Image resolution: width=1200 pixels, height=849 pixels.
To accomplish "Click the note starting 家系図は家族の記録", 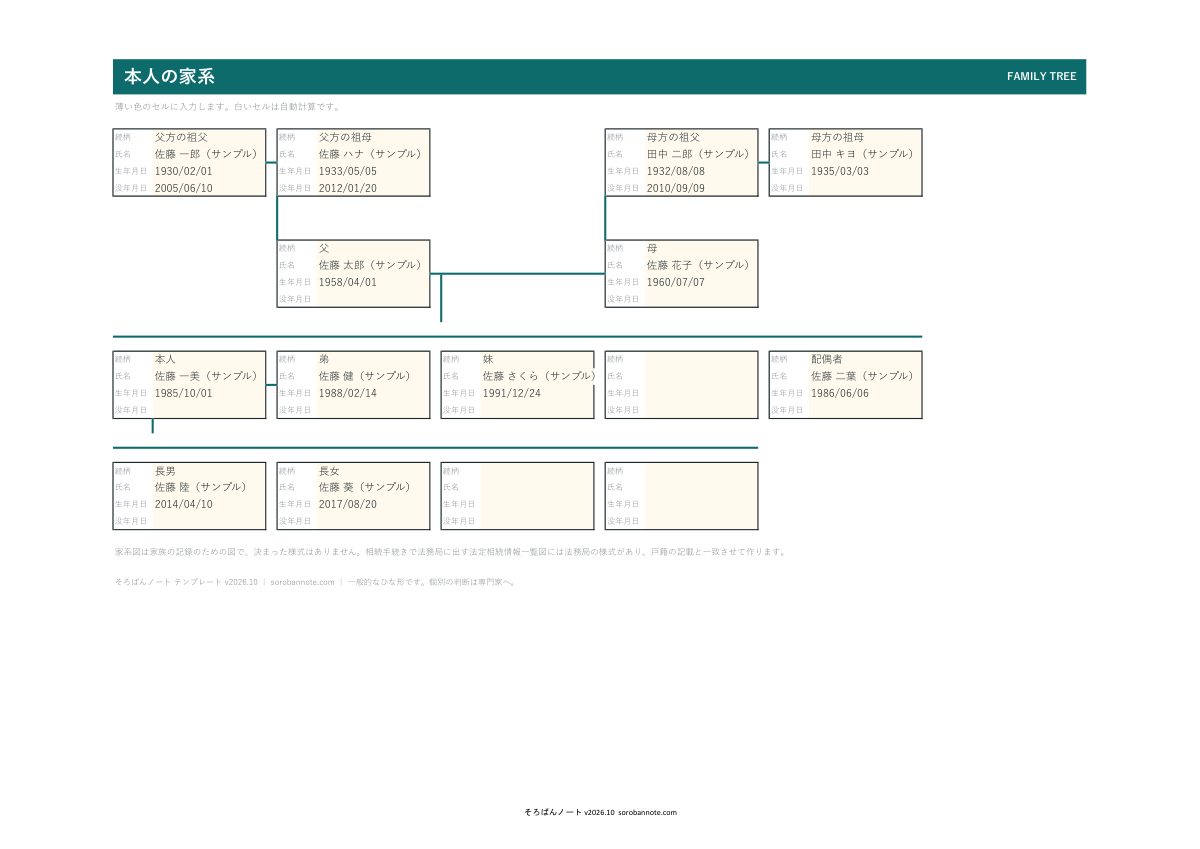I will [x=451, y=551].
